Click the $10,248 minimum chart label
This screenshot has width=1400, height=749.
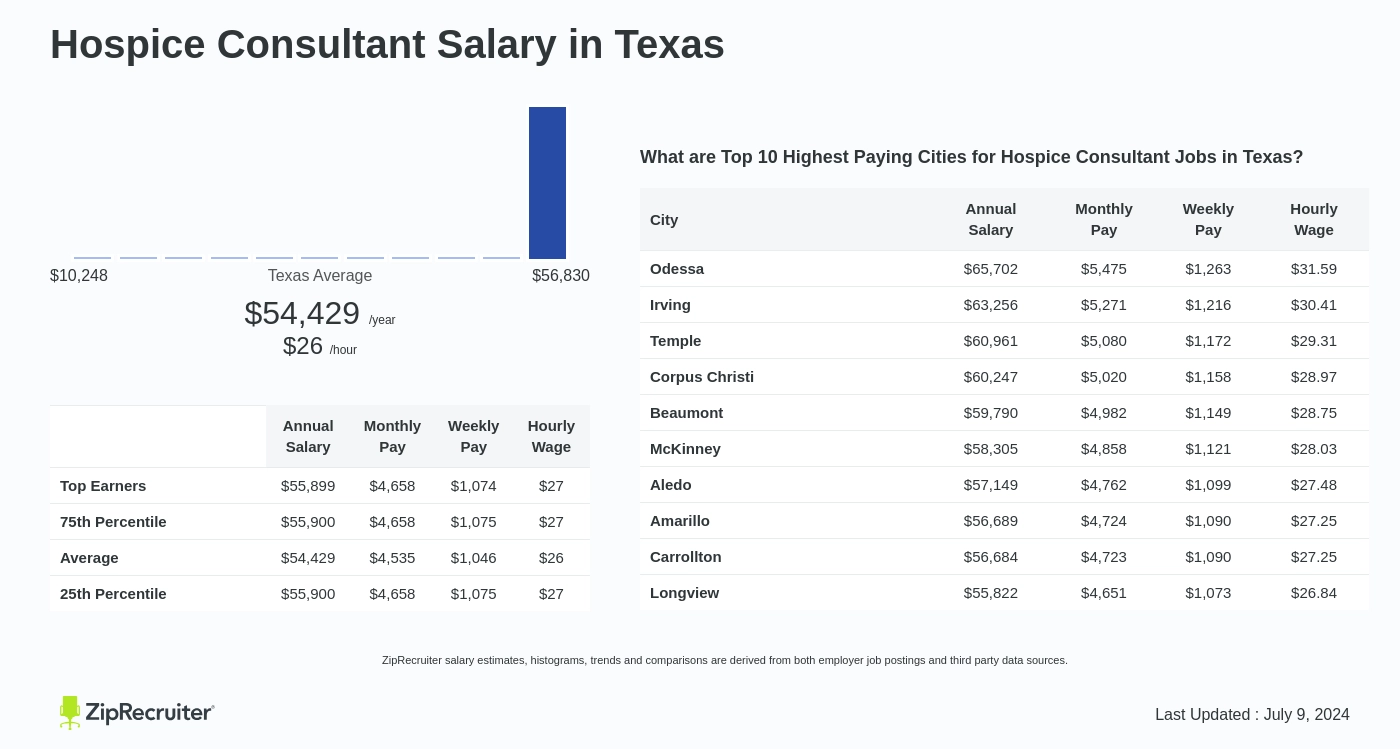pyautogui.click(x=79, y=275)
